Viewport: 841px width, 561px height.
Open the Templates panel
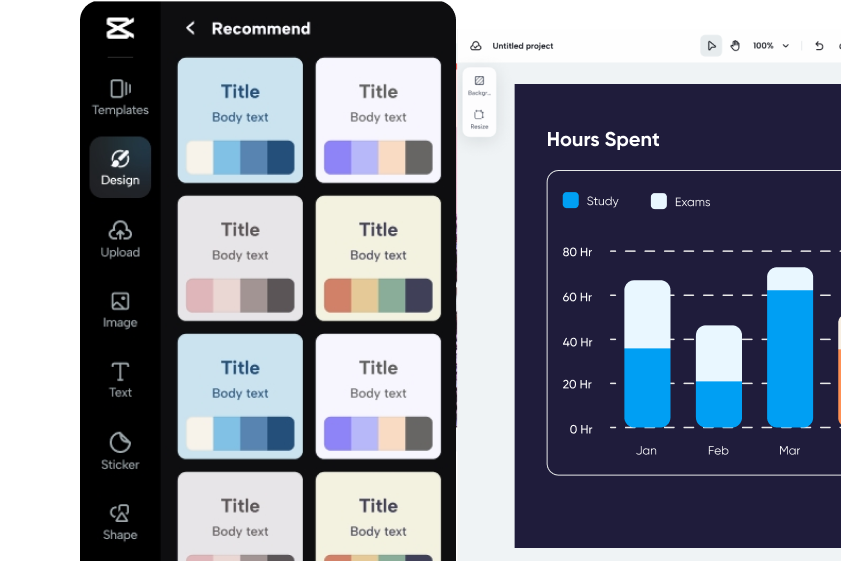tap(120, 98)
